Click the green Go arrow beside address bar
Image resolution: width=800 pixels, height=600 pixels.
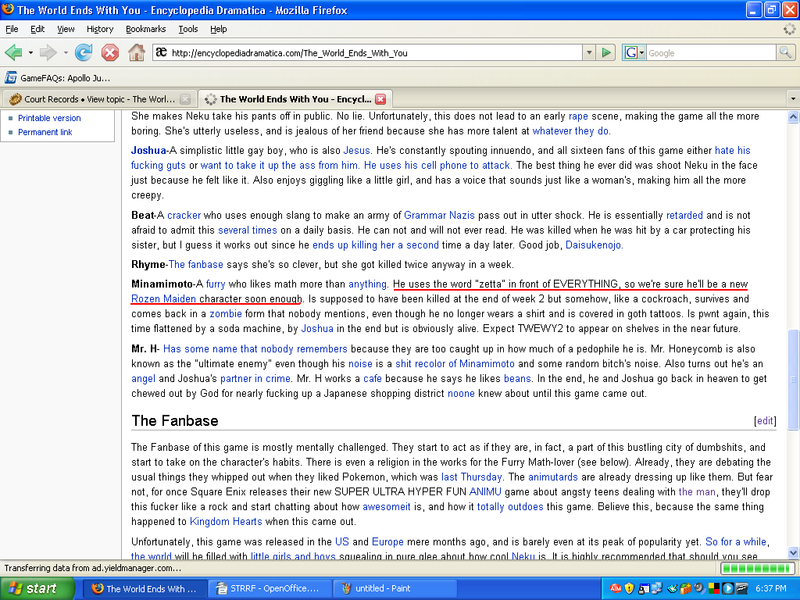606,53
